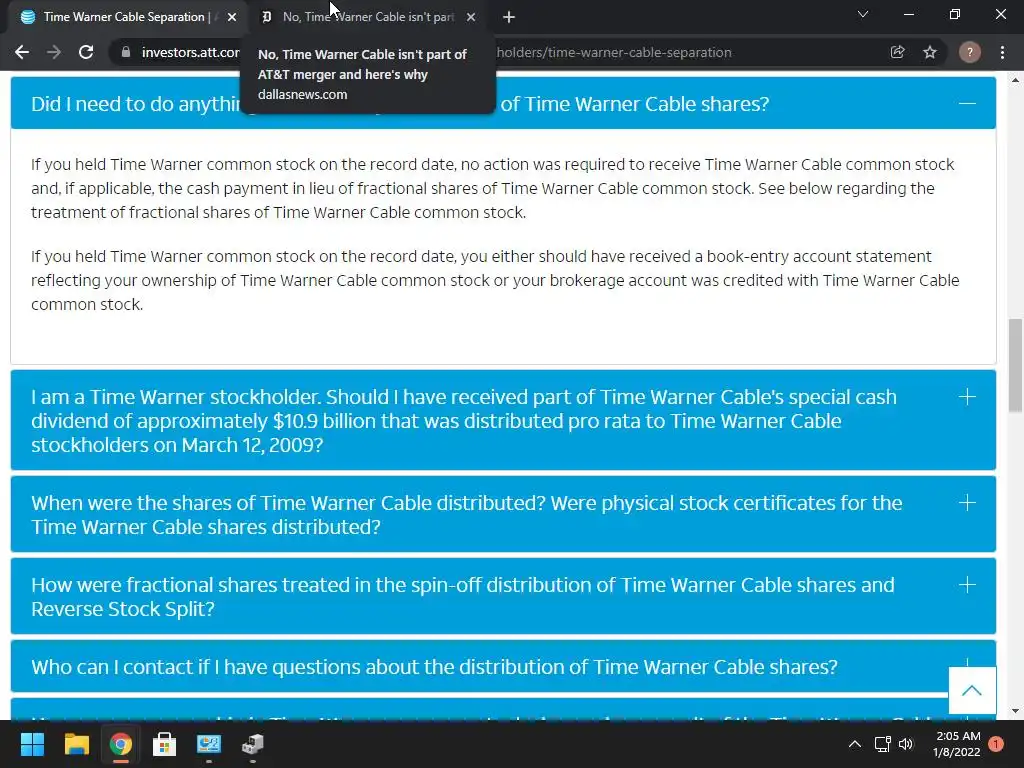This screenshot has height=768, width=1024.
Task: Share this page icon
Action: [897, 52]
